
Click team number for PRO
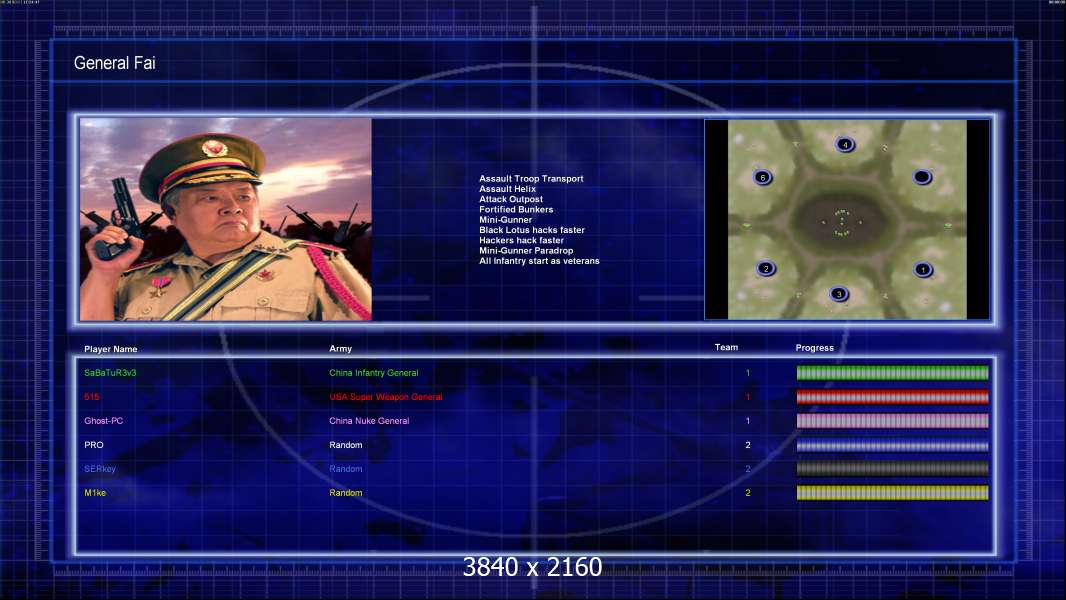[748, 445]
